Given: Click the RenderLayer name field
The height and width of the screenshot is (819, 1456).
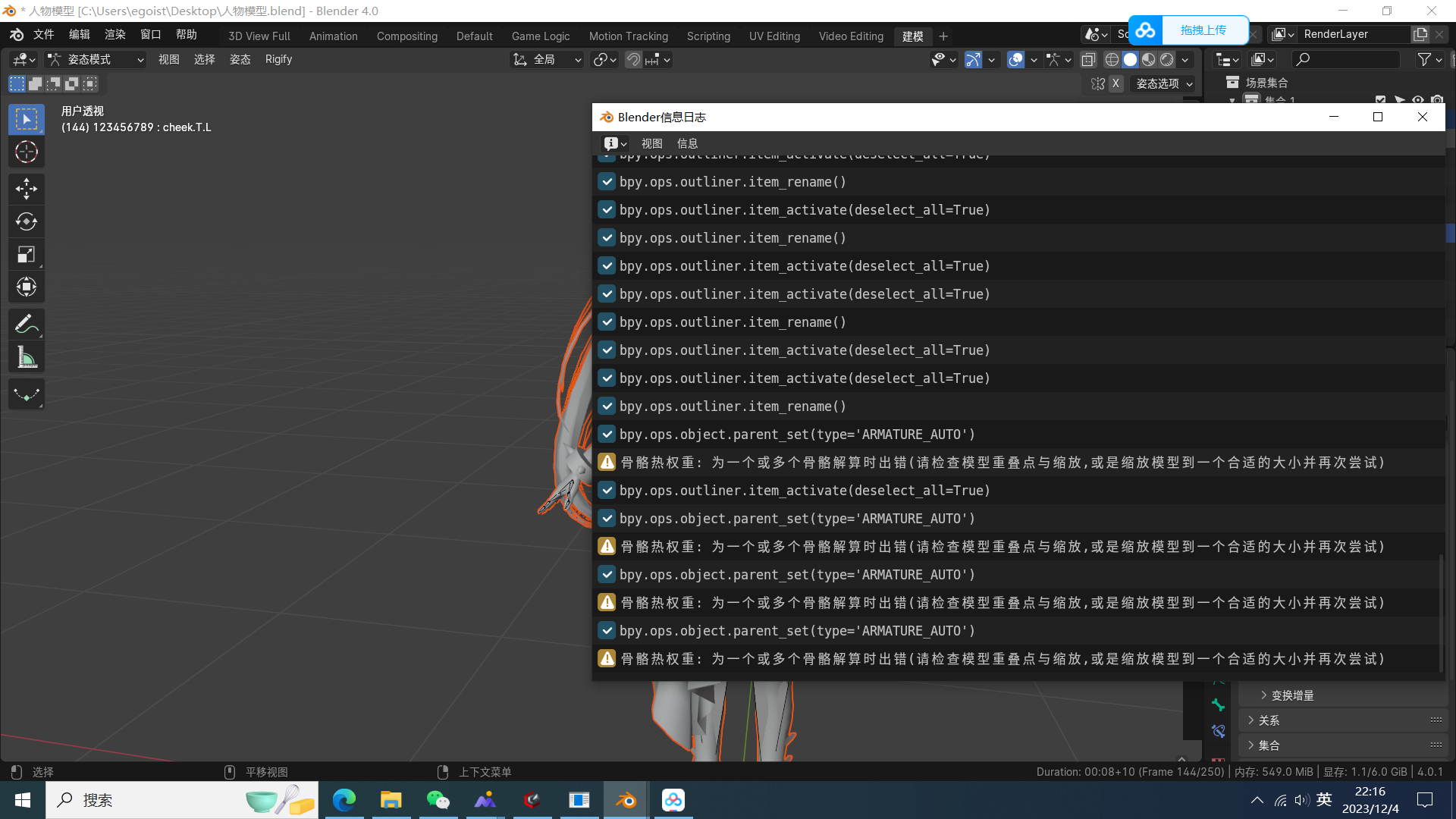Looking at the screenshot, I should coord(1354,34).
